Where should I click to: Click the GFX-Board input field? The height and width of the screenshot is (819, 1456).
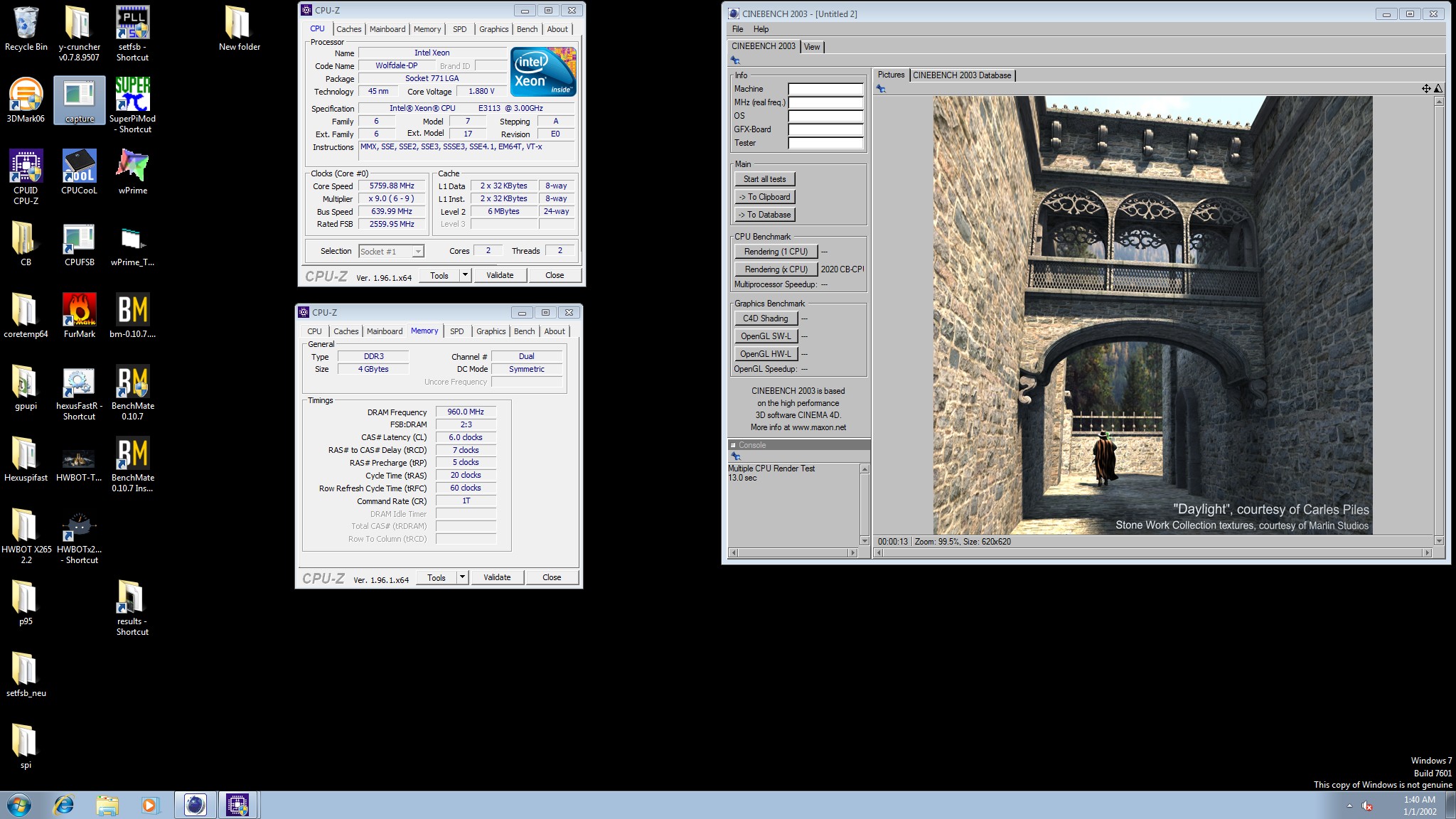point(825,129)
